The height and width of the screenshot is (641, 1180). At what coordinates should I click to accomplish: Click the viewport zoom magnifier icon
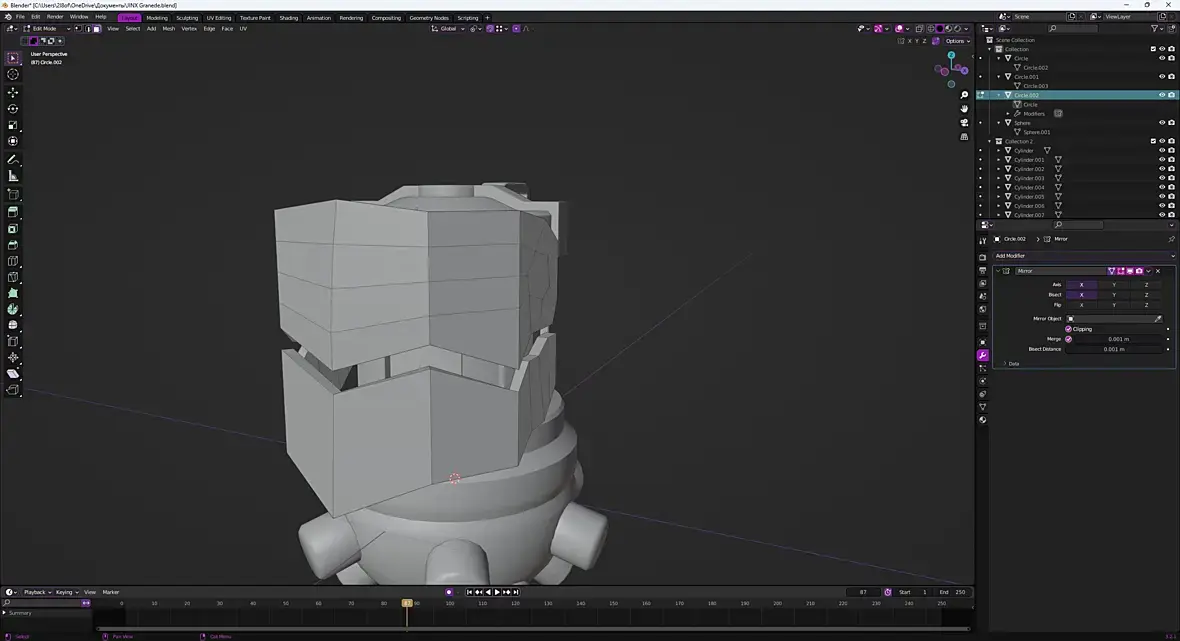coord(964,95)
